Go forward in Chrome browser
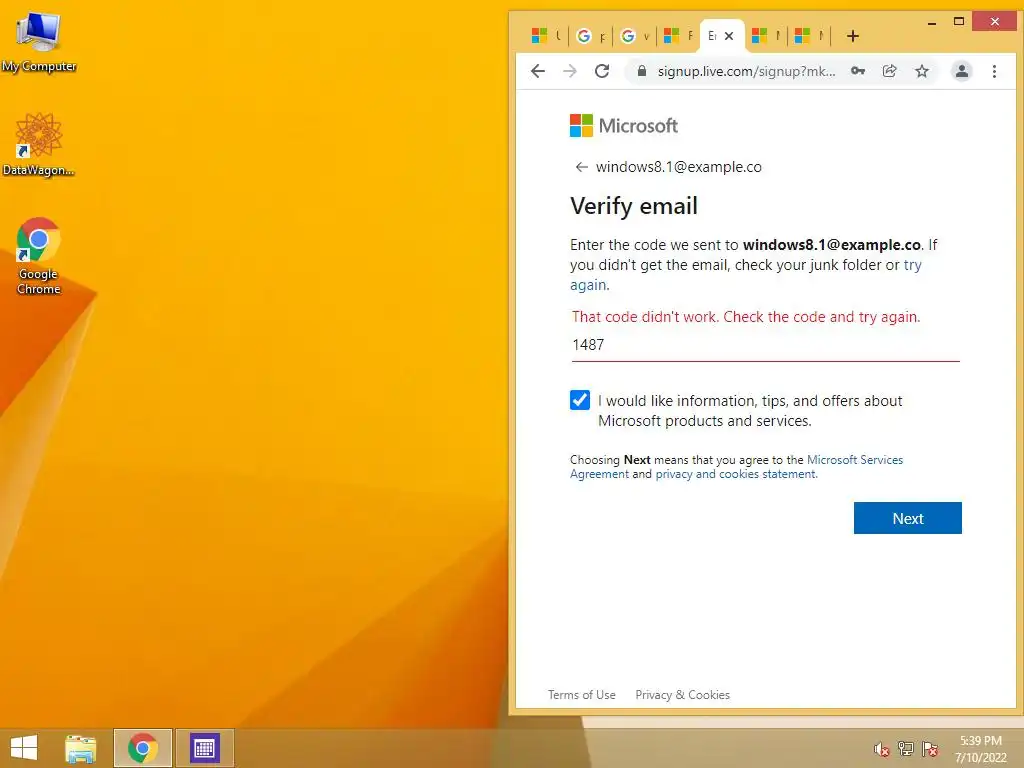1024x768 pixels. click(x=570, y=71)
